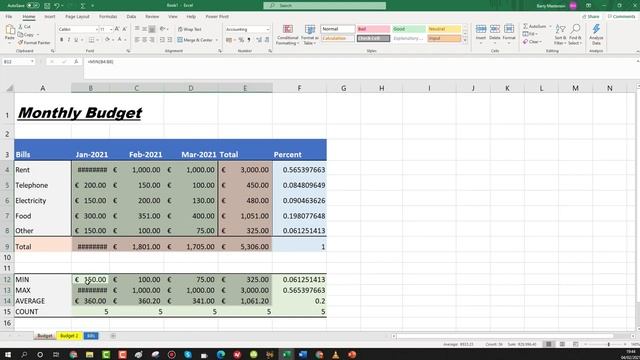Click the Save icon in title bar
Image resolution: width=640 pixels, height=360 pixels.
click(47, 6)
